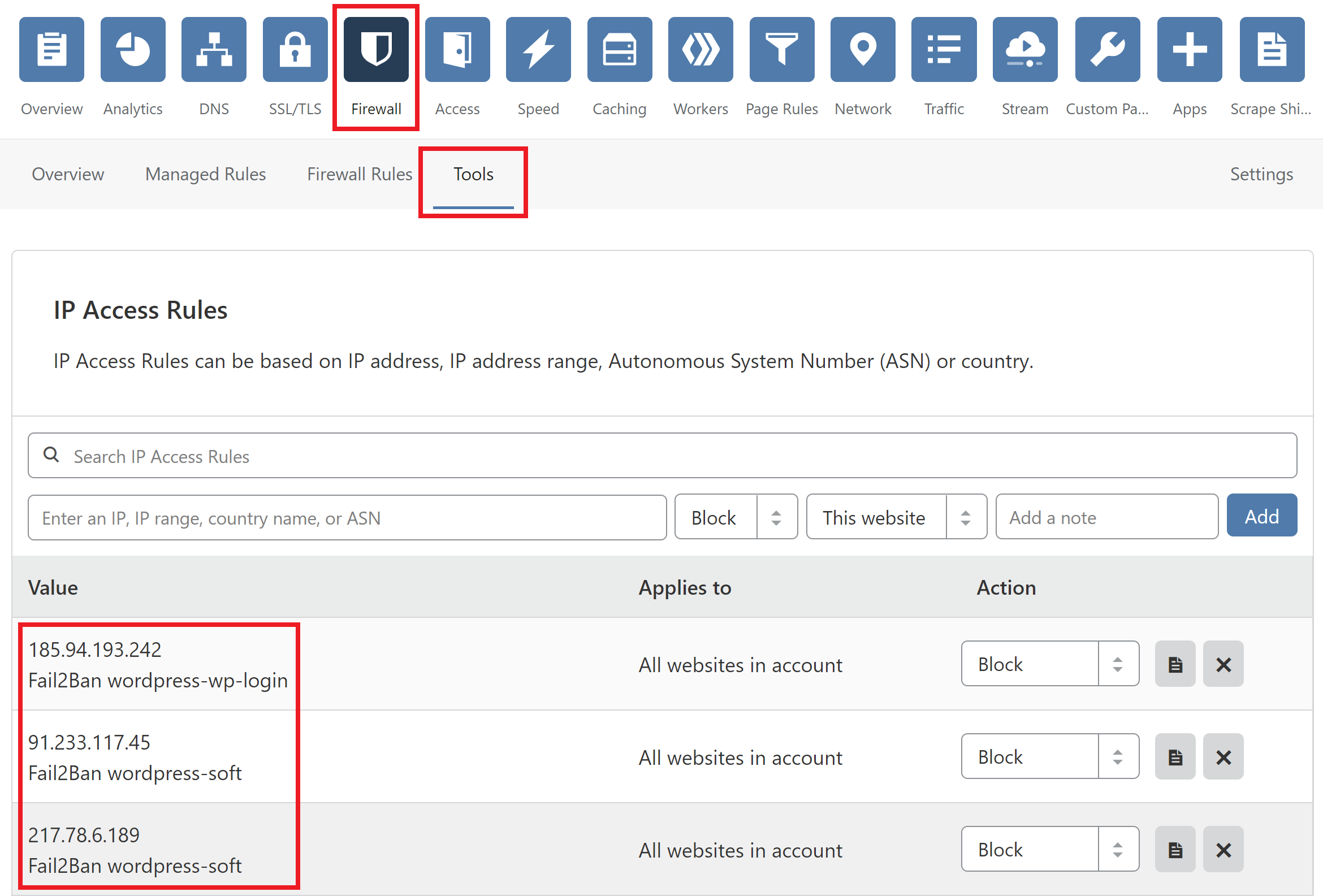1323x896 pixels.
Task: Click the IP Access Rules heading
Action: point(141,310)
